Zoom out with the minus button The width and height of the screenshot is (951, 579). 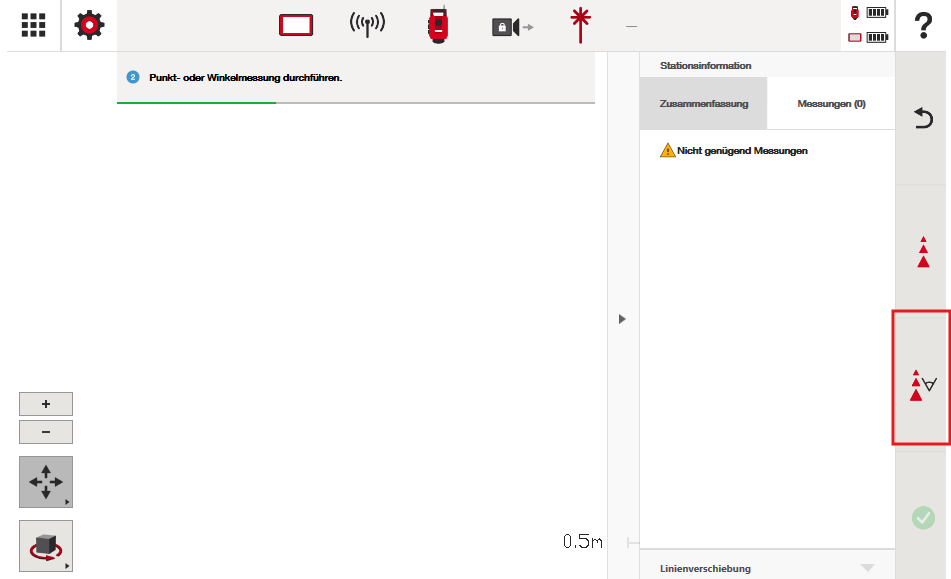(x=46, y=432)
